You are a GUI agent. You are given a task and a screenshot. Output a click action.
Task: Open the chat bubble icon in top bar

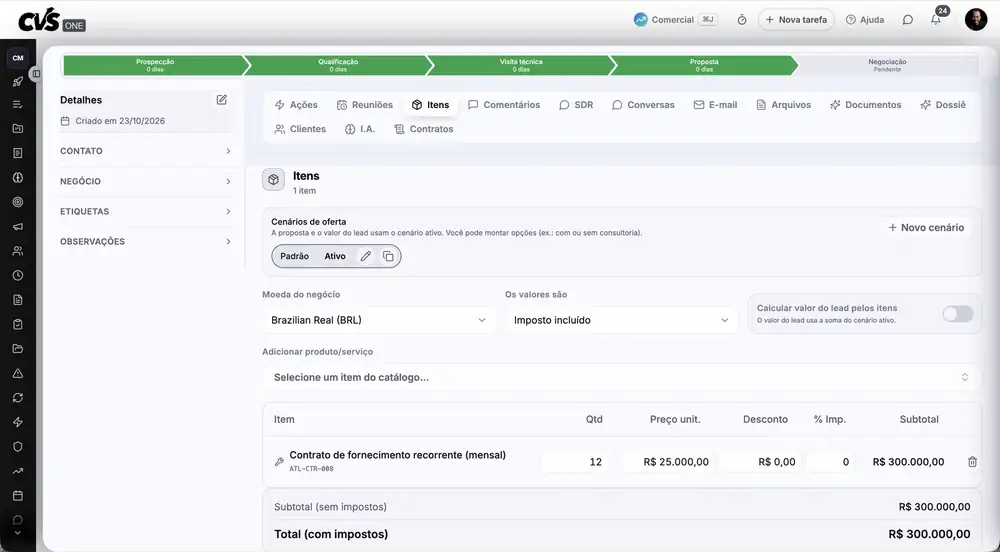coord(908,20)
